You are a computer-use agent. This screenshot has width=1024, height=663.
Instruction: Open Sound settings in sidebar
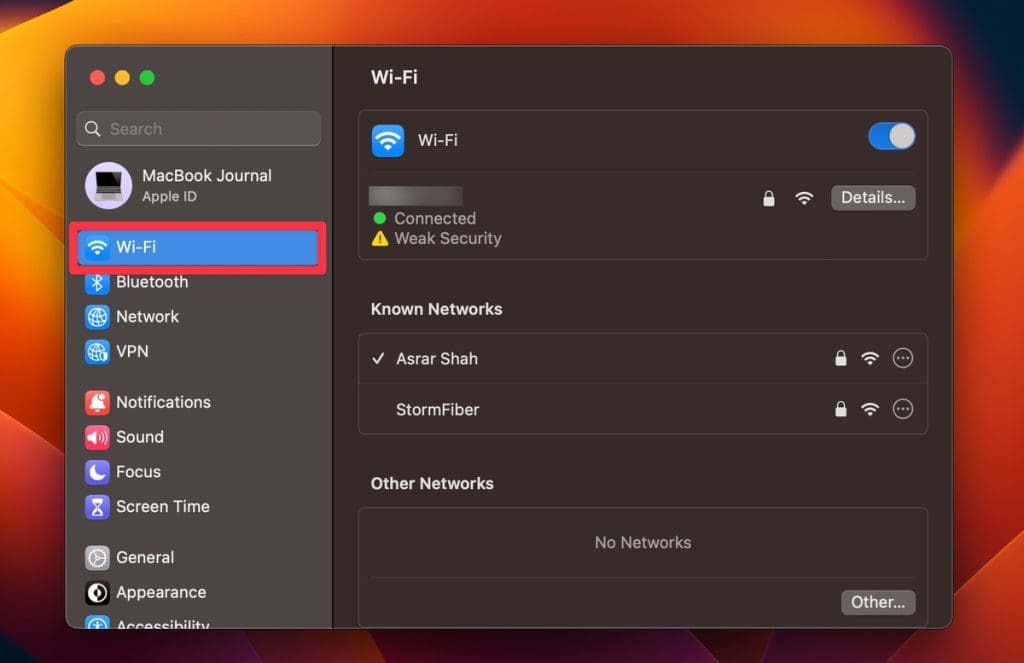click(x=124, y=437)
